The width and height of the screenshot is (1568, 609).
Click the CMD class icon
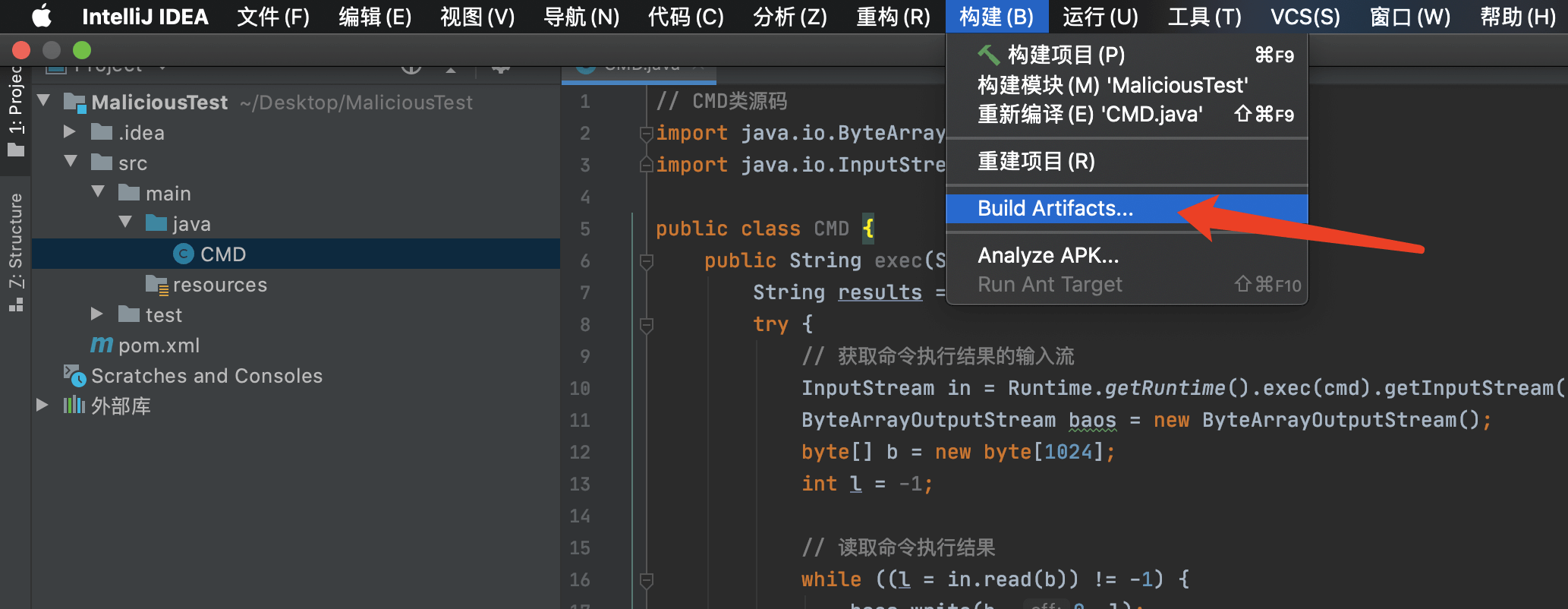coord(184,254)
